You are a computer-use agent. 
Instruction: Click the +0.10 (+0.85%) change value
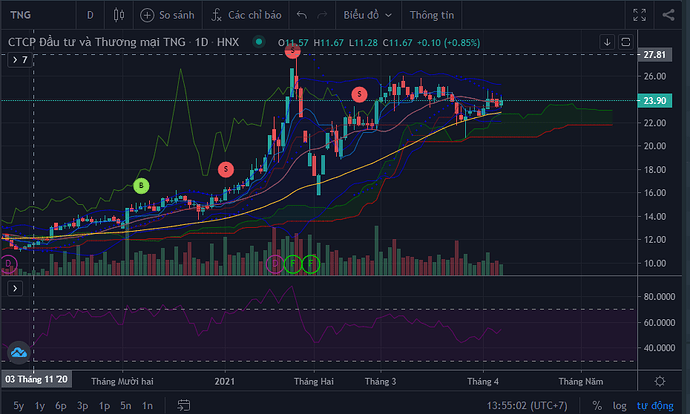click(448, 43)
